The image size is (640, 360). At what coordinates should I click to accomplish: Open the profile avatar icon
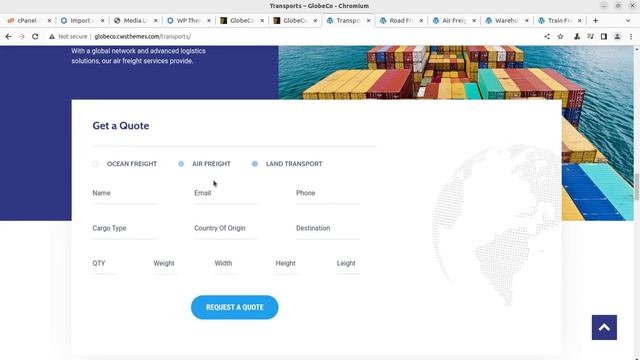pyautogui.click(x=617, y=36)
